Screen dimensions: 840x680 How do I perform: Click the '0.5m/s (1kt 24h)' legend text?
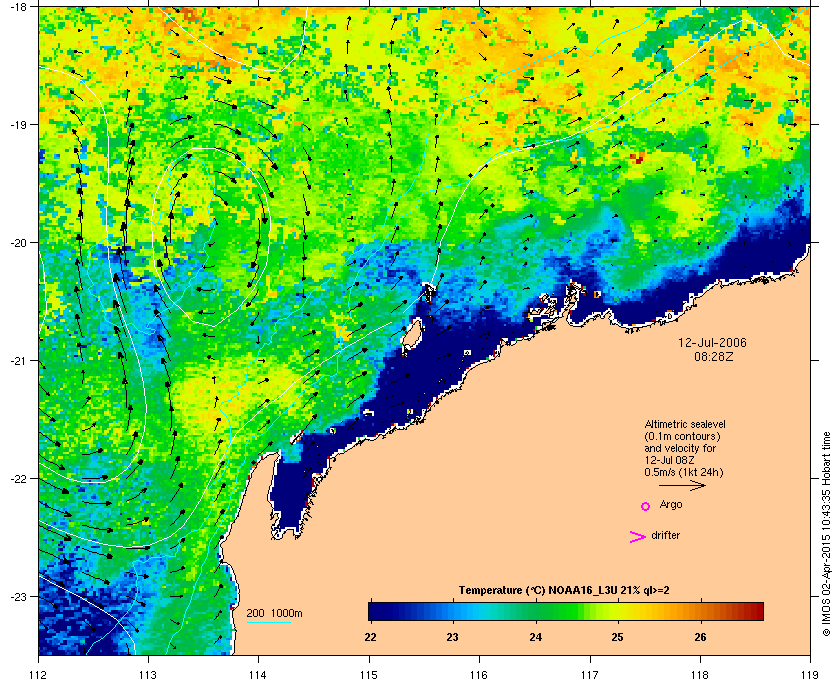point(684,473)
